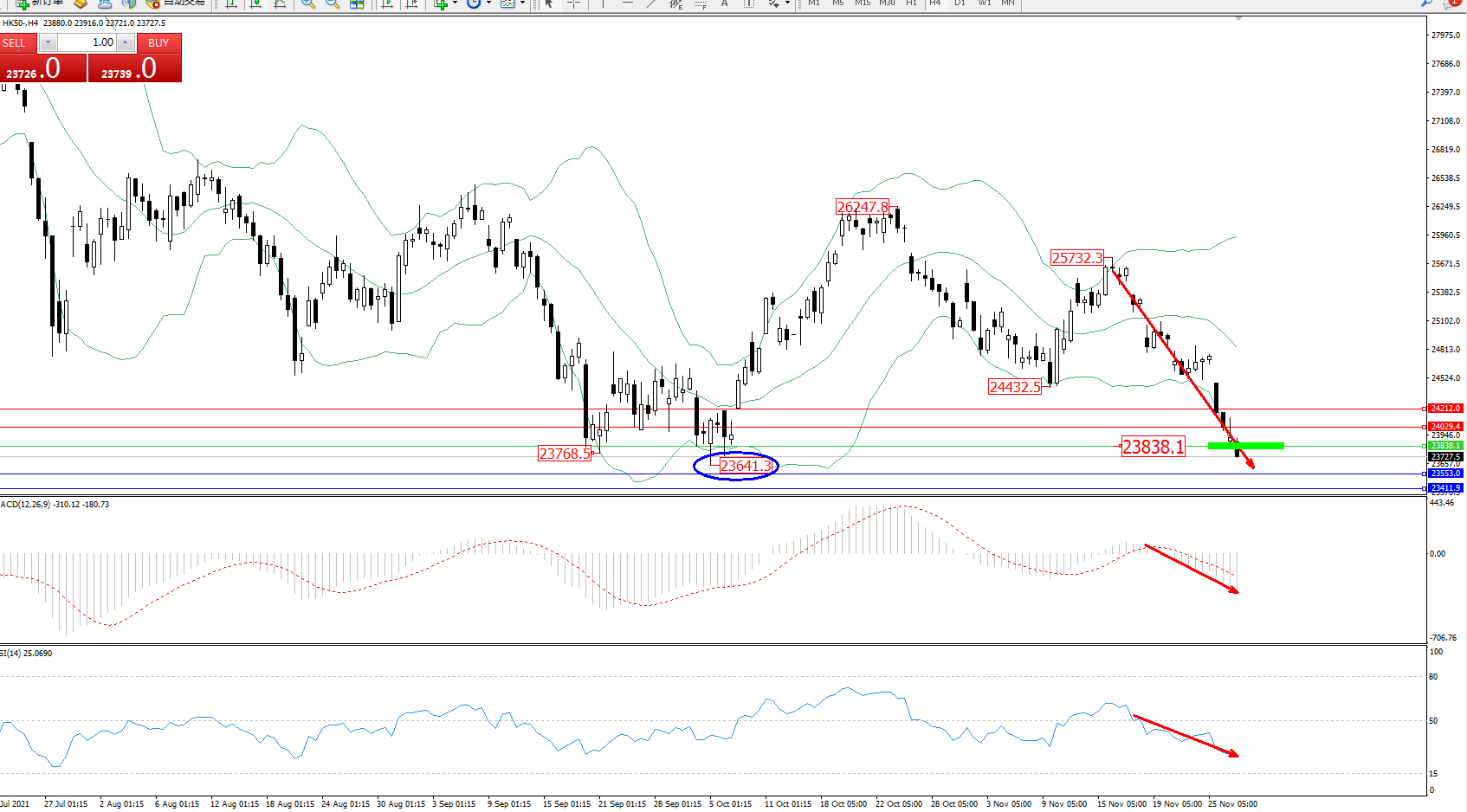Open the periods clock dropdown arrow
Viewport: 1467px width, 812px height.
pos(488,3)
